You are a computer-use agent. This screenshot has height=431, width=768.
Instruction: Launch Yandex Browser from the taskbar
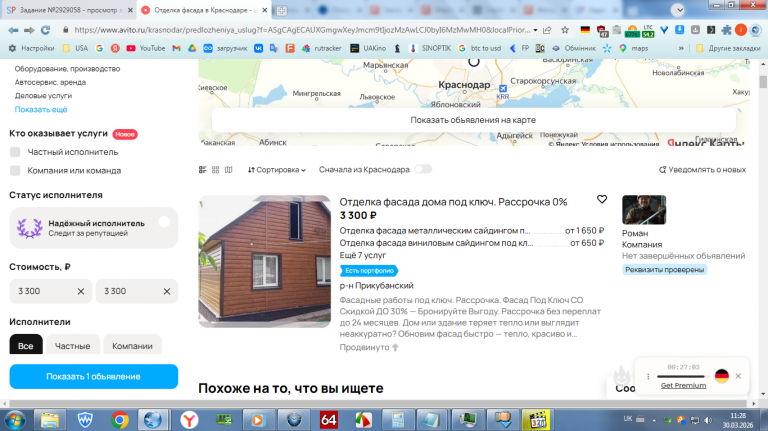pos(189,420)
